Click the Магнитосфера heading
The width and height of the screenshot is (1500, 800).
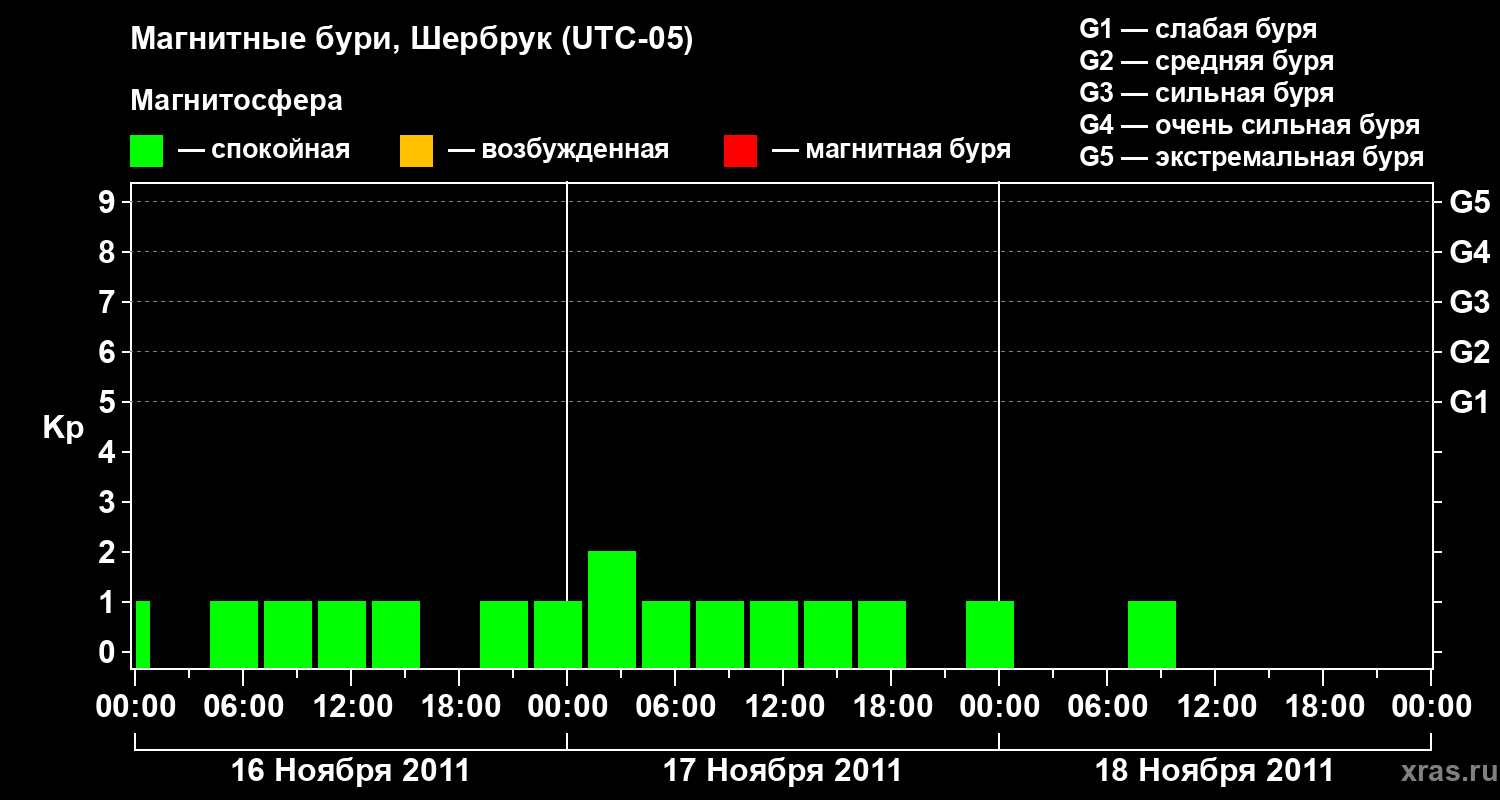(236, 101)
